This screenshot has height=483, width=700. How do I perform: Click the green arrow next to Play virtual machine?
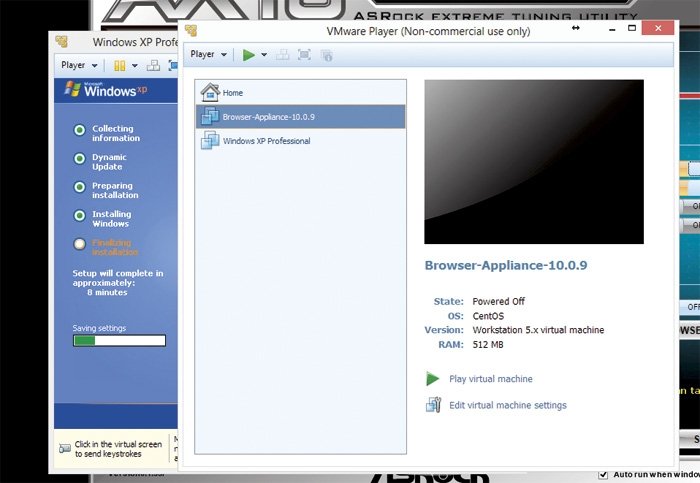pos(432,379)
